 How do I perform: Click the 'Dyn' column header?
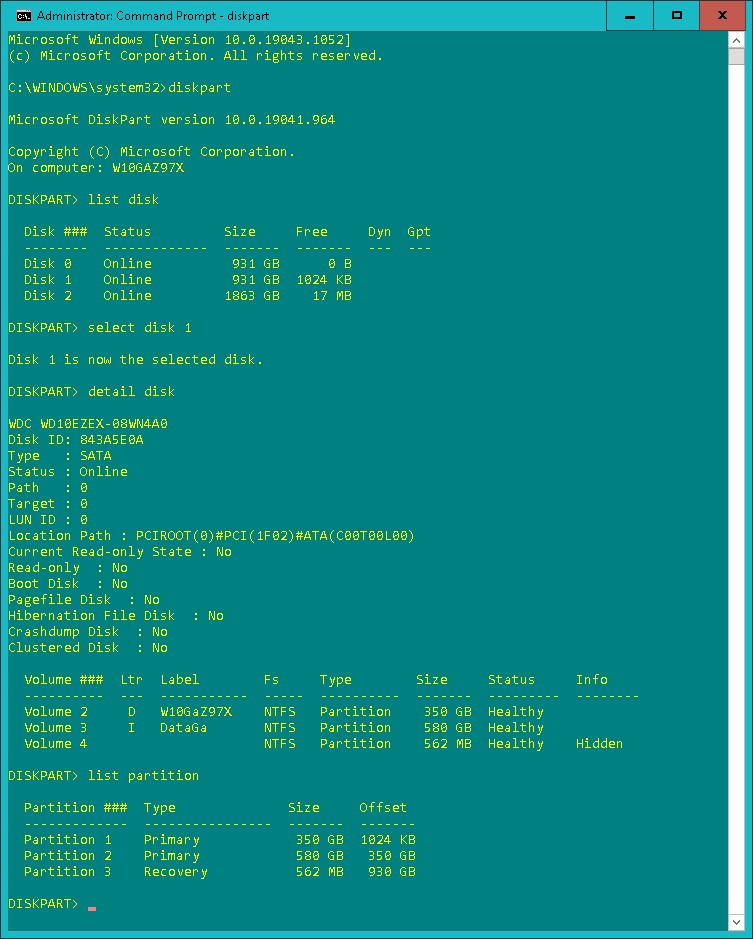click(x=379, y=232)
